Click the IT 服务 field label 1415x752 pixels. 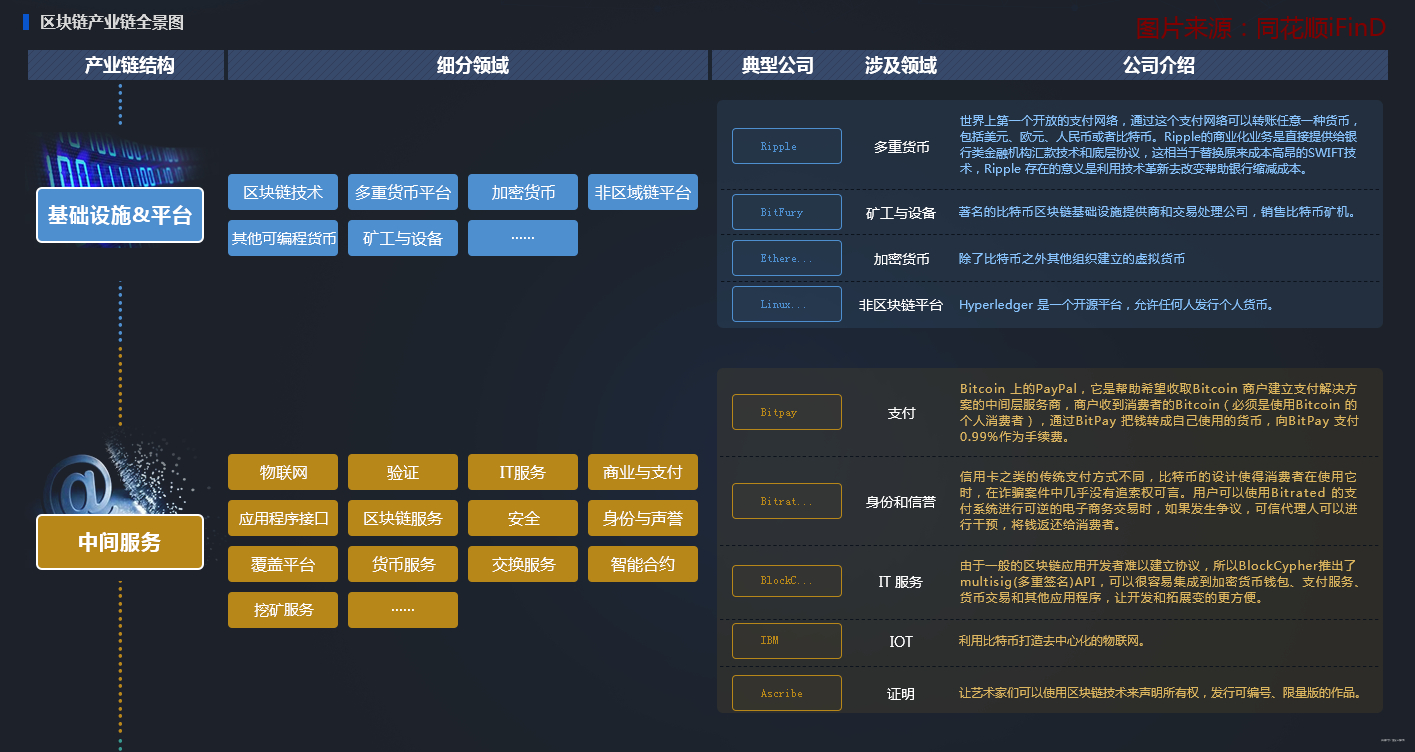coord(901,581)
